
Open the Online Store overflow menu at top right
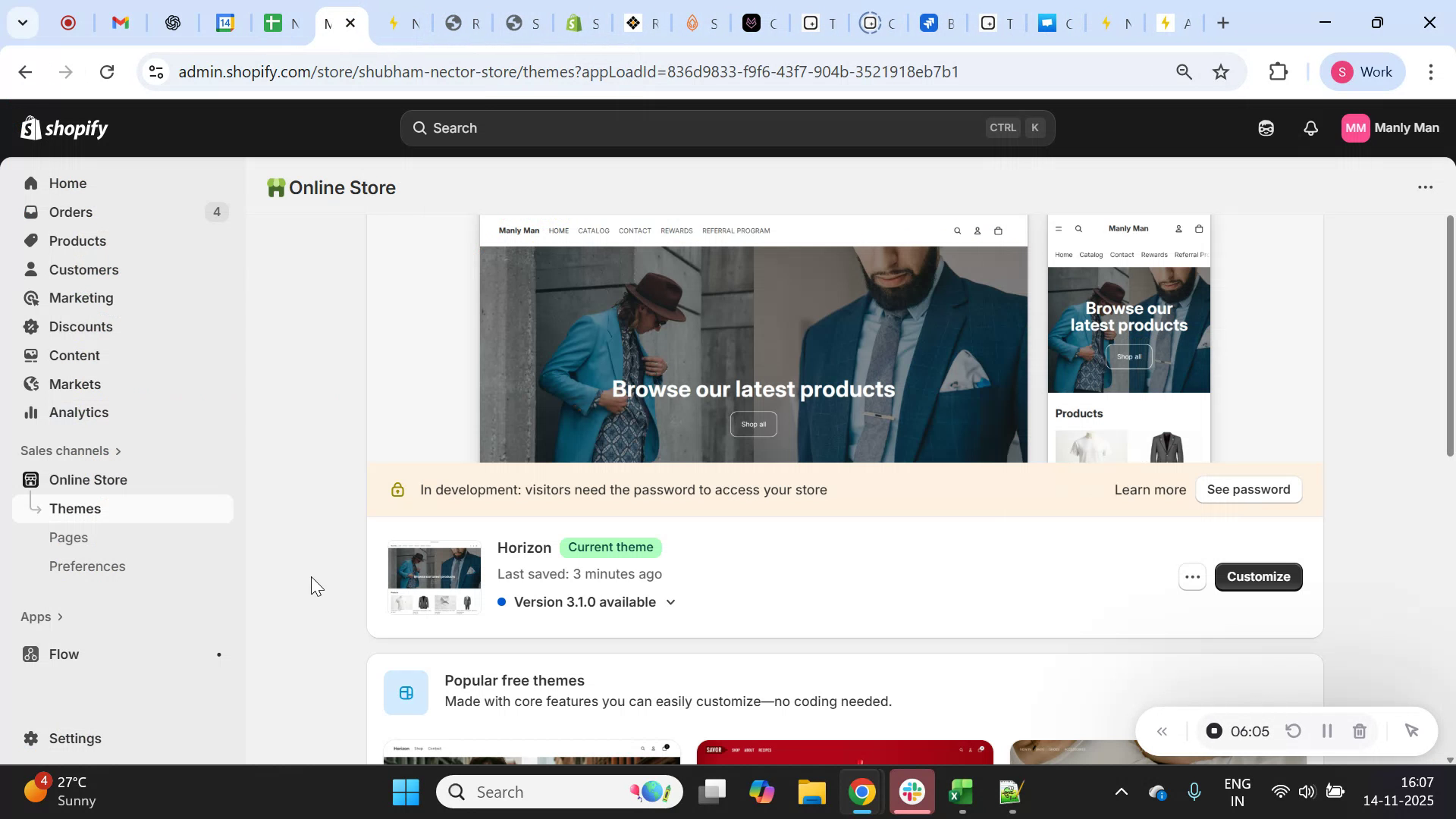point(1425,187)
